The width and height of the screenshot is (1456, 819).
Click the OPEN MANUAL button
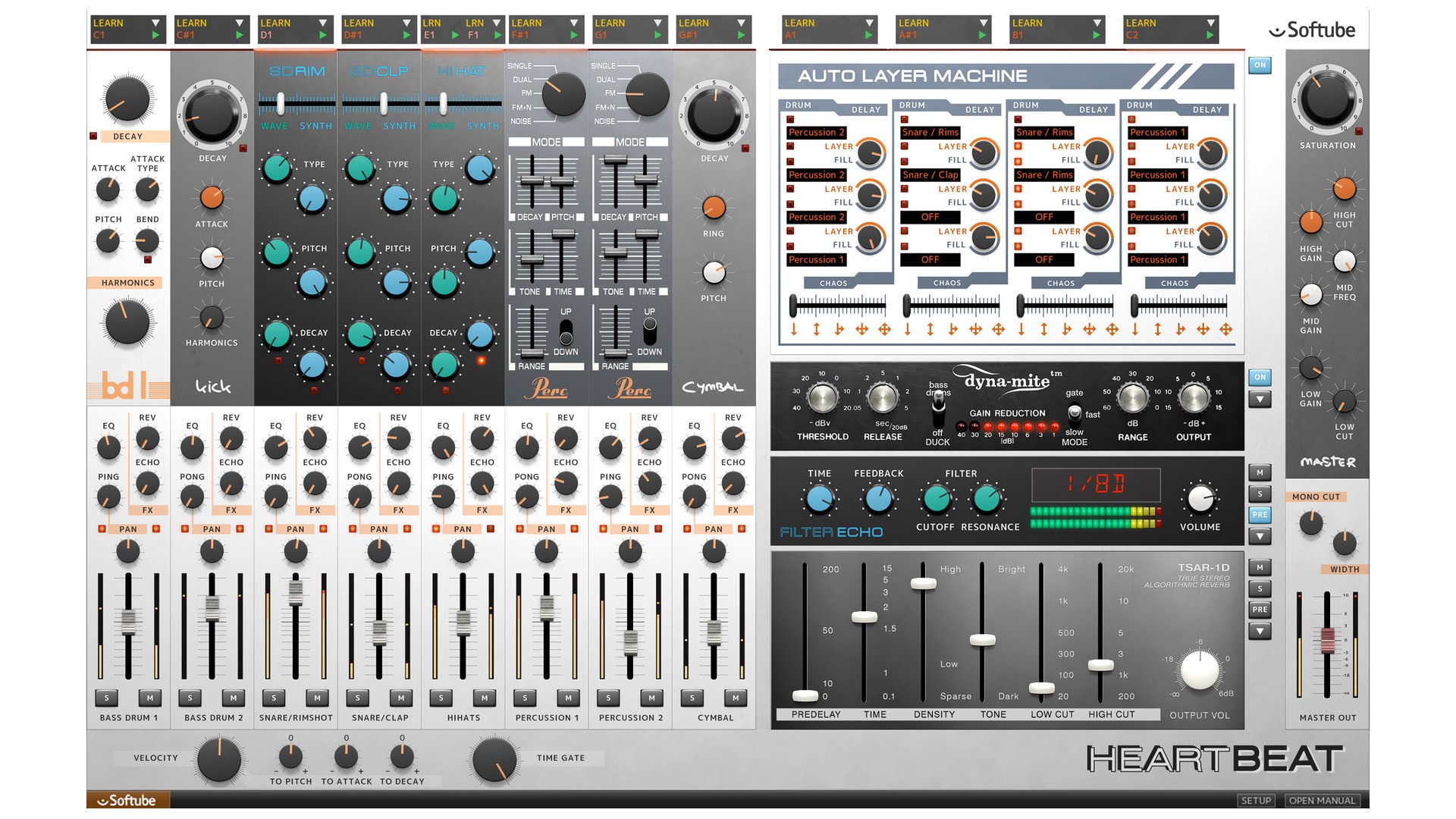[1322, 801]
